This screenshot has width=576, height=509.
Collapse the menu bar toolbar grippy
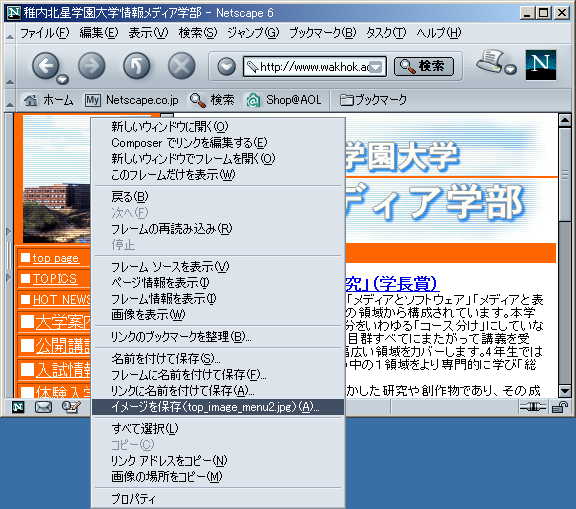point(10,33)
